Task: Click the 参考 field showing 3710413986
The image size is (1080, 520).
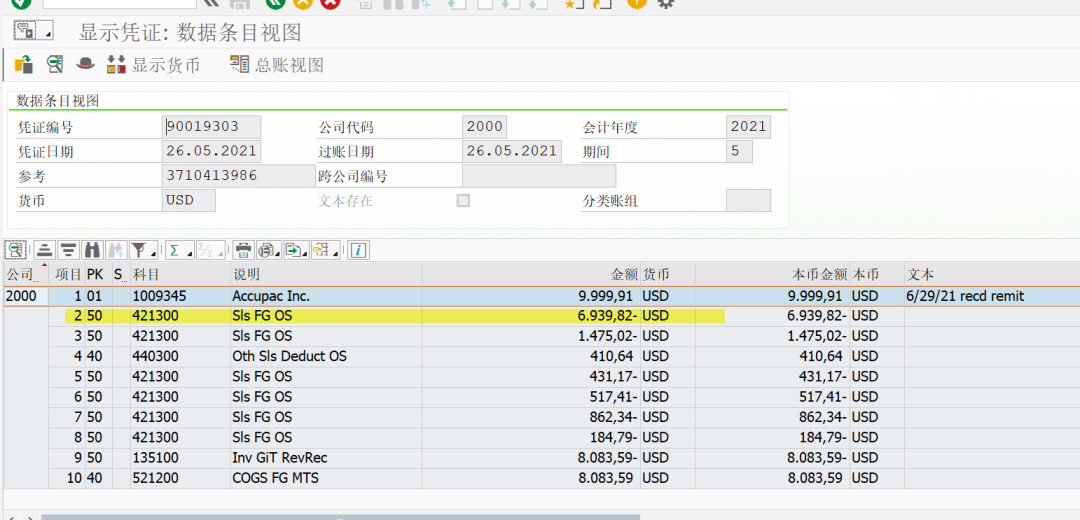Action: tap(238, 176)
